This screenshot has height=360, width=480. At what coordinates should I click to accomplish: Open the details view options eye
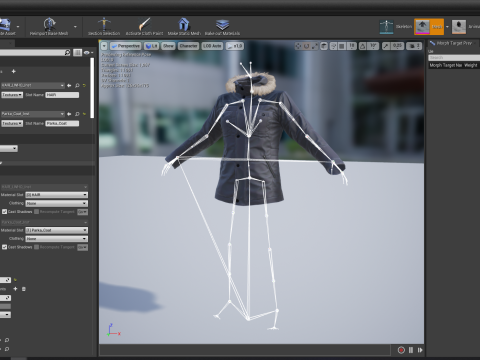pyautogui.click(x=88, y=53)
